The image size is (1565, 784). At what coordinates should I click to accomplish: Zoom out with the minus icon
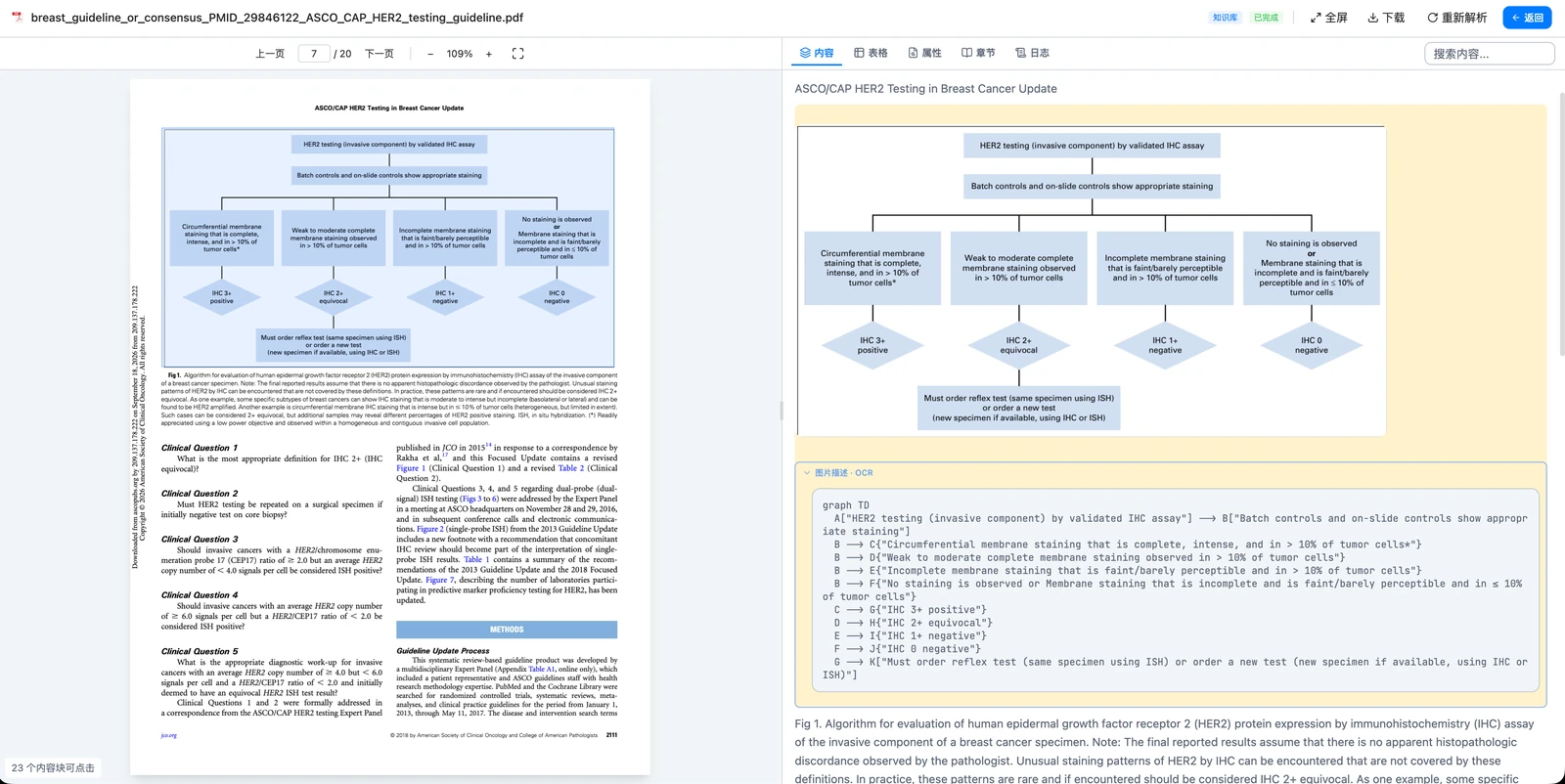click(430, 54)
